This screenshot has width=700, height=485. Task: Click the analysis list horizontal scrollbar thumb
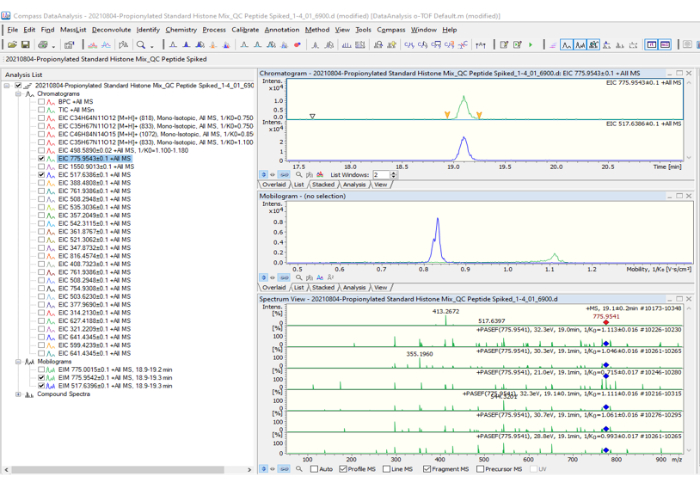point(117,470)
